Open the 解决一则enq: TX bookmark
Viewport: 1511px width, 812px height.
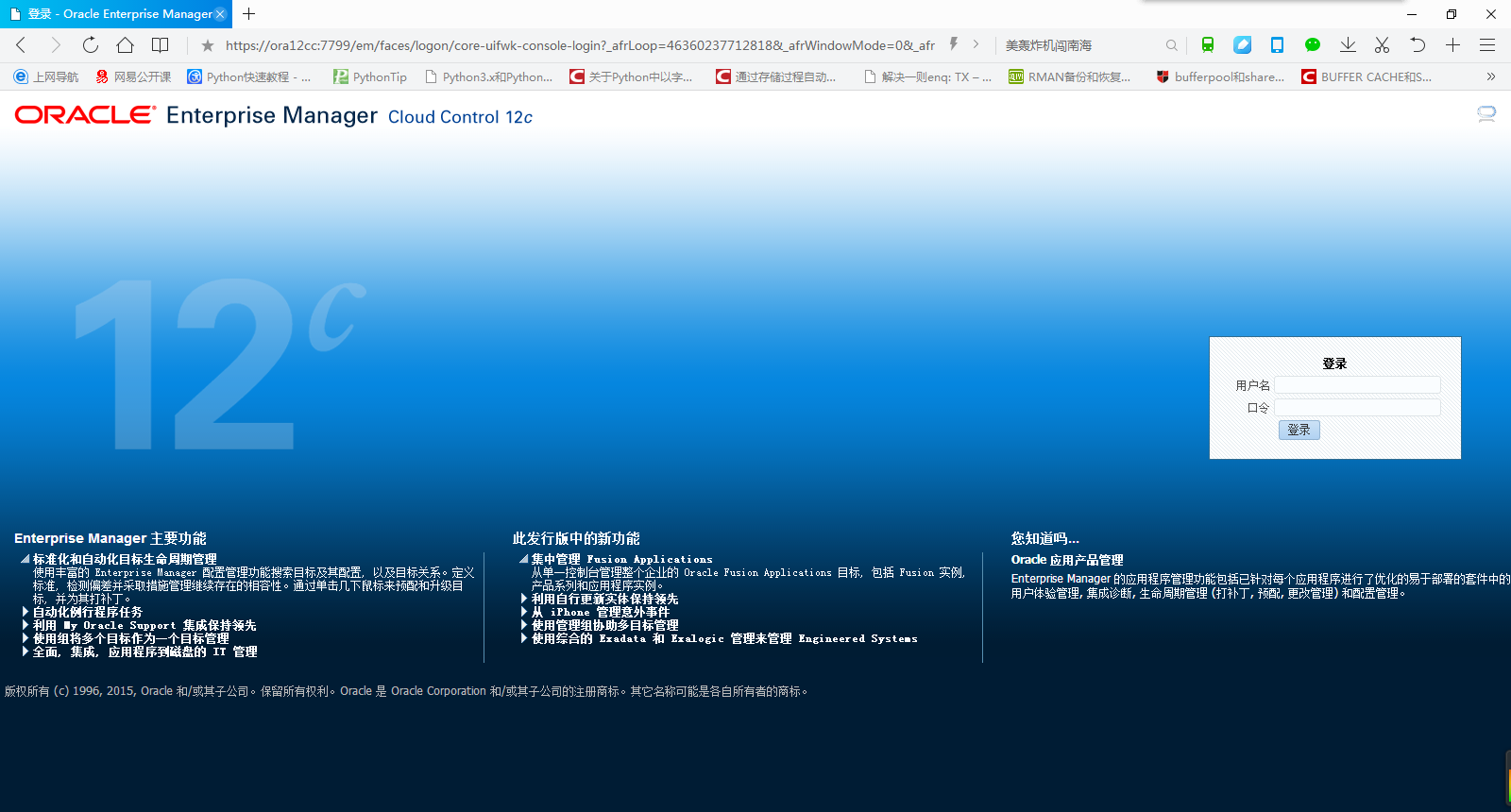928,76
